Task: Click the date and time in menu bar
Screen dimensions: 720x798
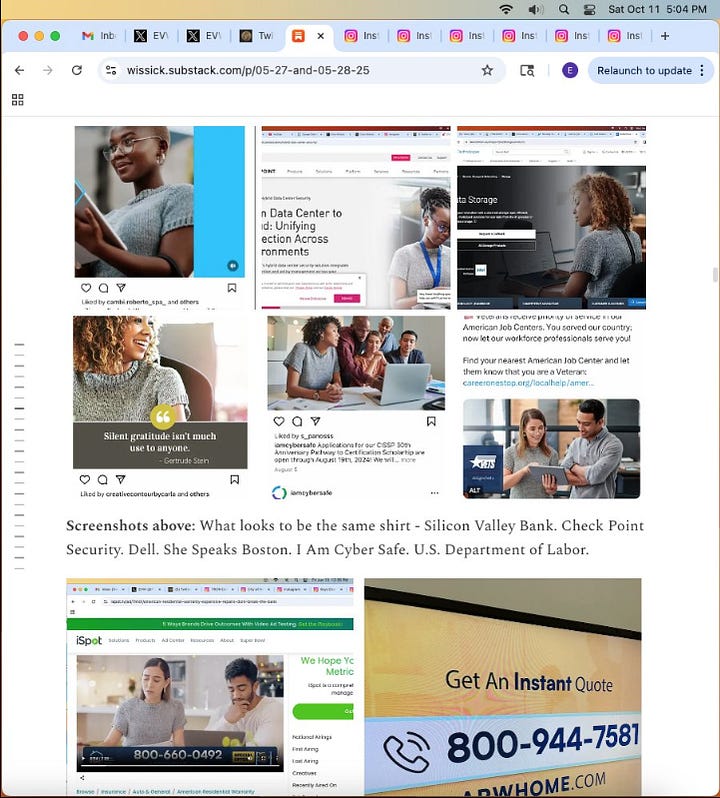Action: pyautogui.click(x=657, y=9)
